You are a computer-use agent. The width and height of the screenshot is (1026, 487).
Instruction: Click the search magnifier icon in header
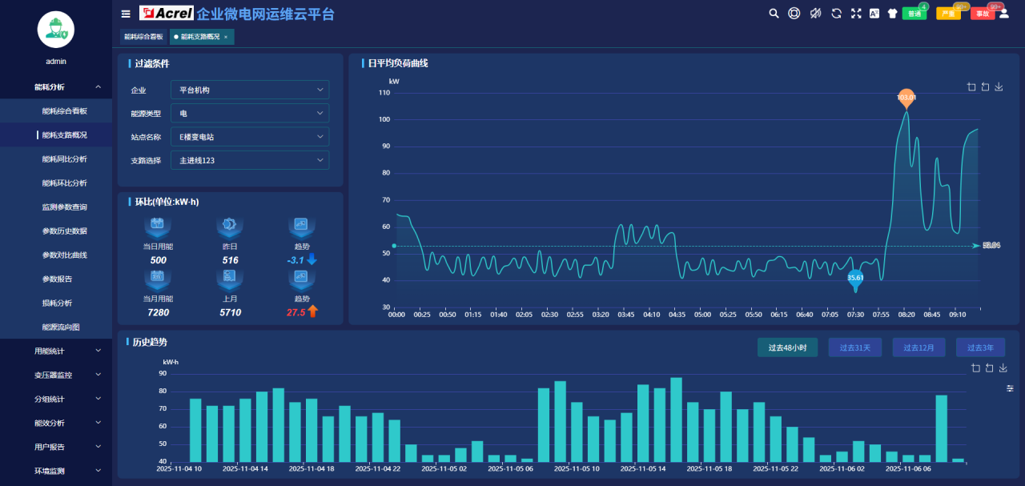[x=774, y=14]
